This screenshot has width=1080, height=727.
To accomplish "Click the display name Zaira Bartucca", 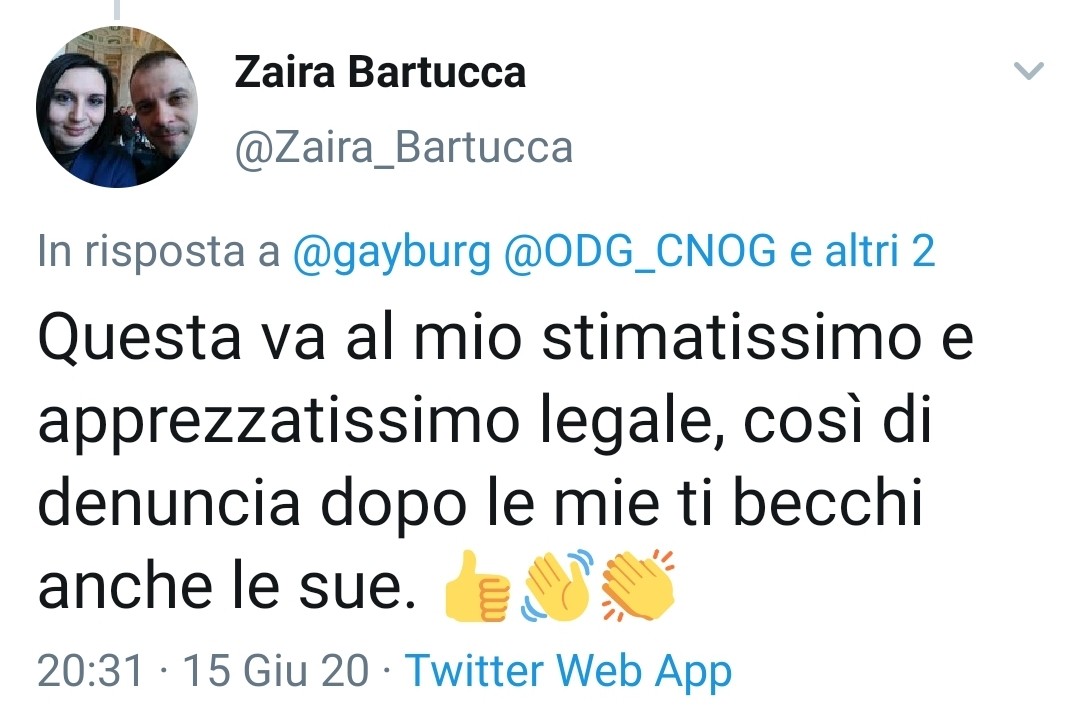I will point(380,72).
